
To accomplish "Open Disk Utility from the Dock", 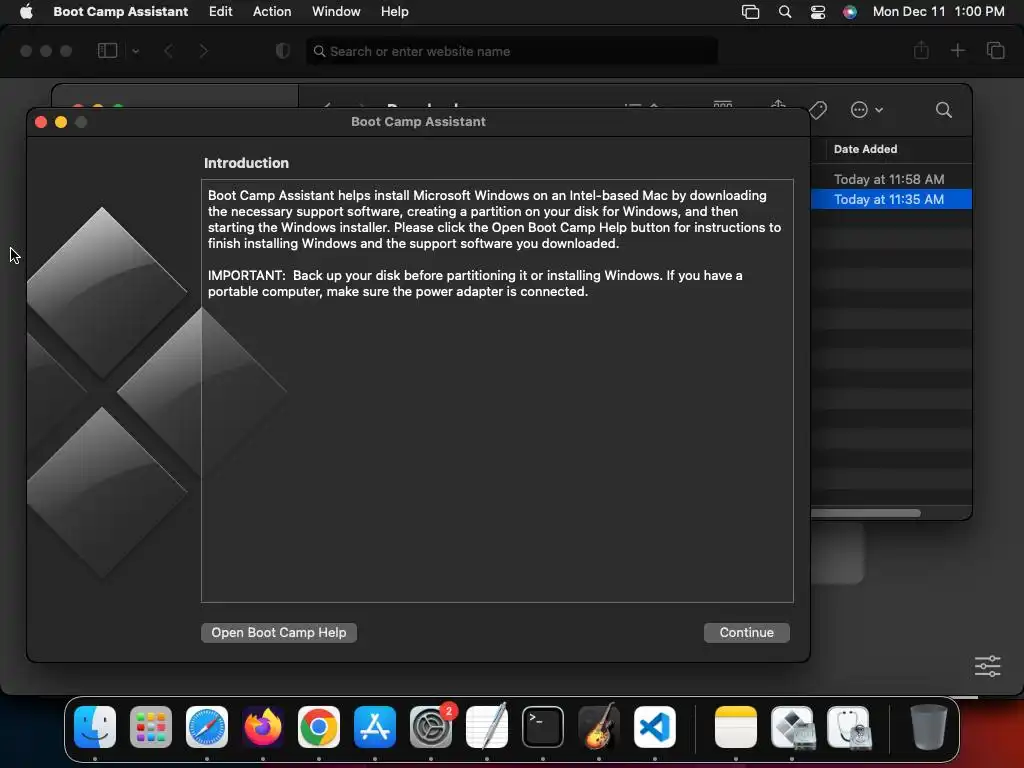I will point(848,727).
